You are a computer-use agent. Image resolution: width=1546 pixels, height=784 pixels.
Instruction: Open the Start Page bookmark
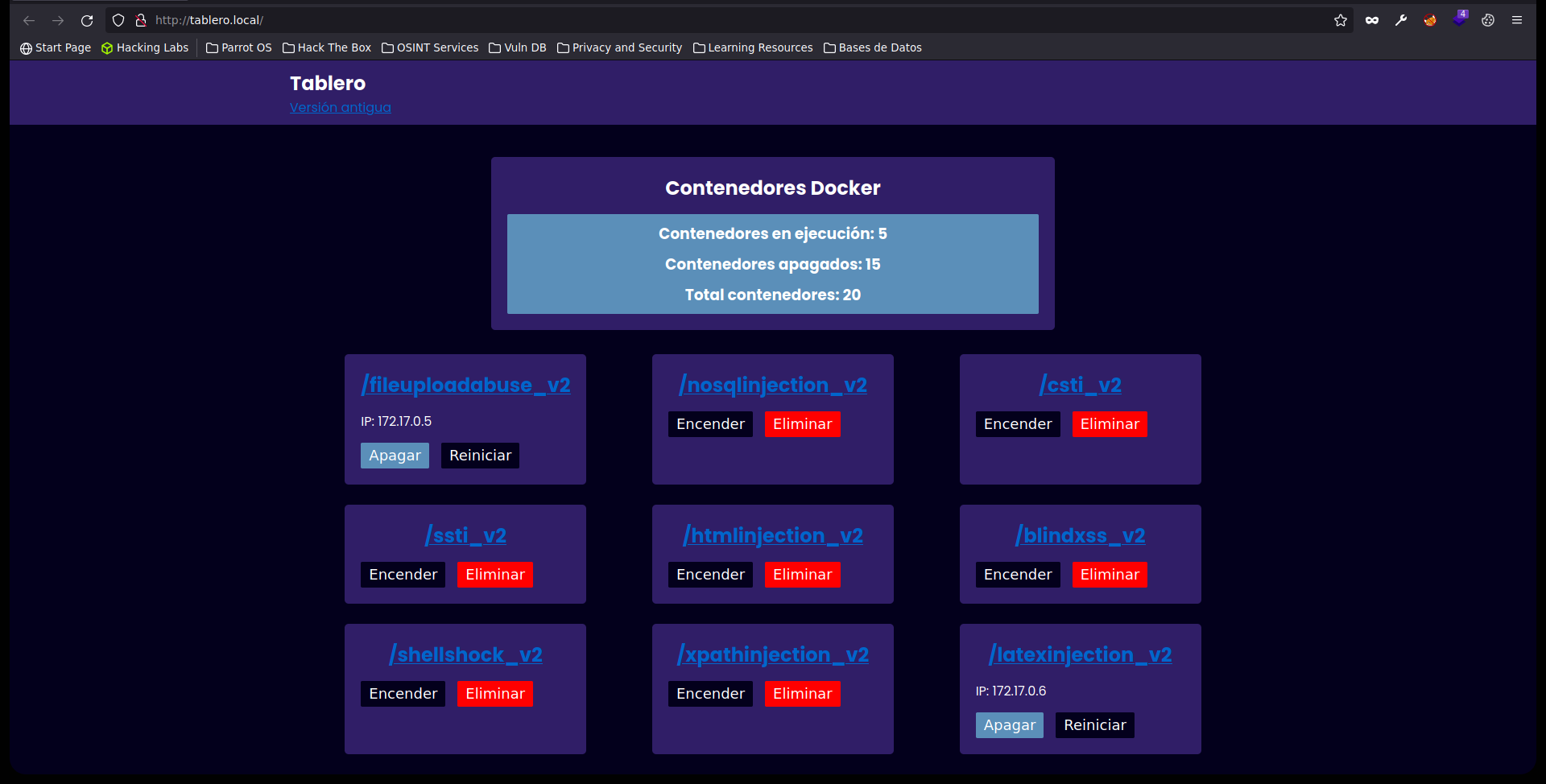tap(55, 47)
